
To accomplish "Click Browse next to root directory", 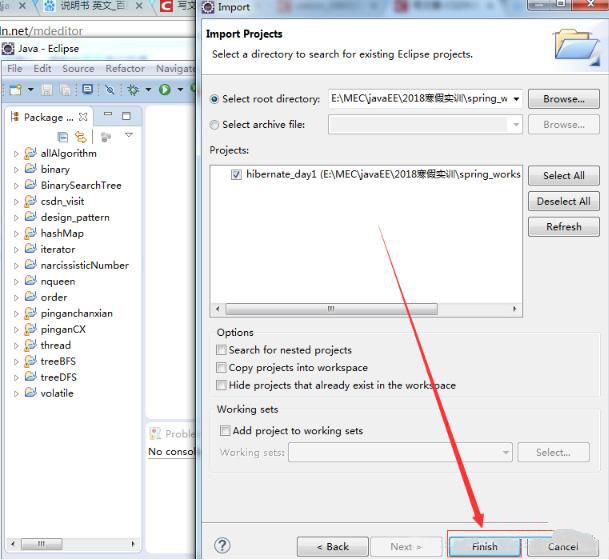I will (x=563, y=99).
